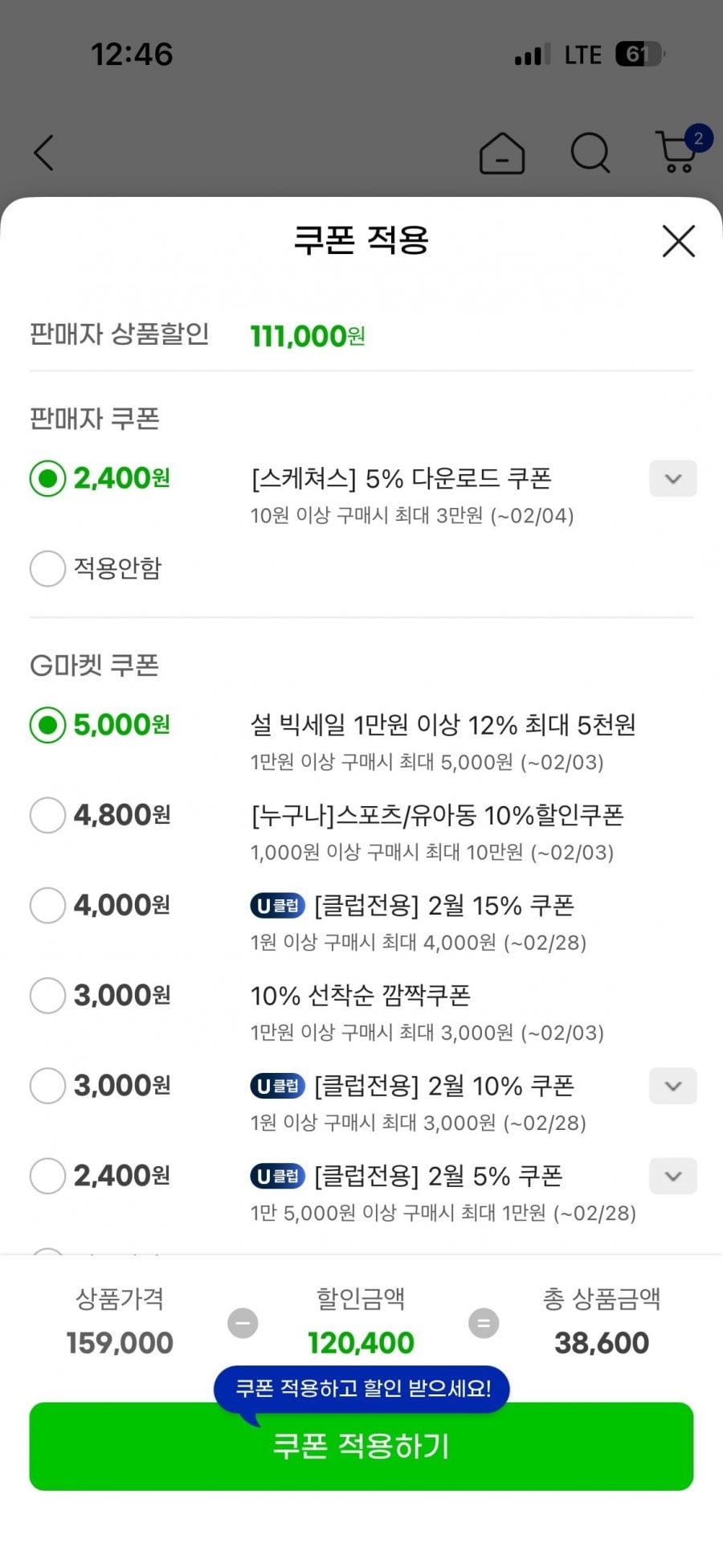This screenshot has height=1568, width=723.
Task: Expand the 스케쳐스 5% 다운로드 쿠폰 dropdown
Action: pyautogui.click(x=672, y=479)
